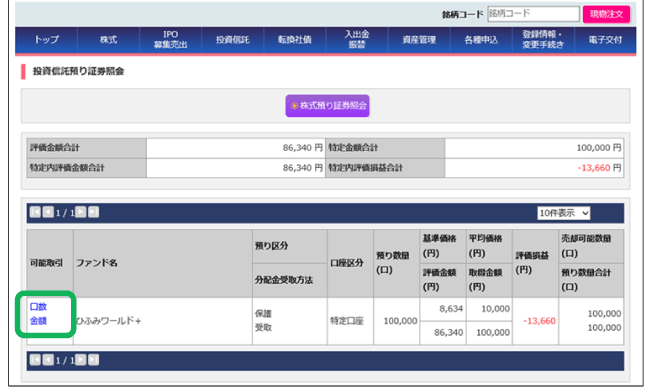The height and width of the screenshot is (390, 654).
Task: Go to first page in bottom pager
Action: 35,360
